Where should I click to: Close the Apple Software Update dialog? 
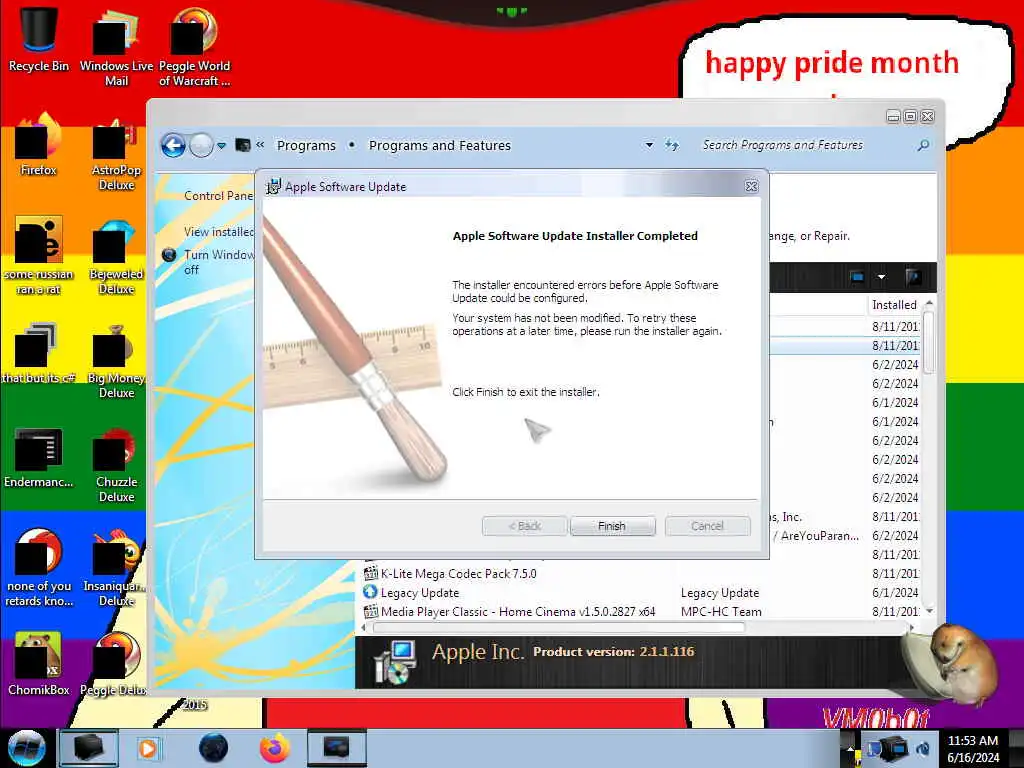tap(751, 186)
